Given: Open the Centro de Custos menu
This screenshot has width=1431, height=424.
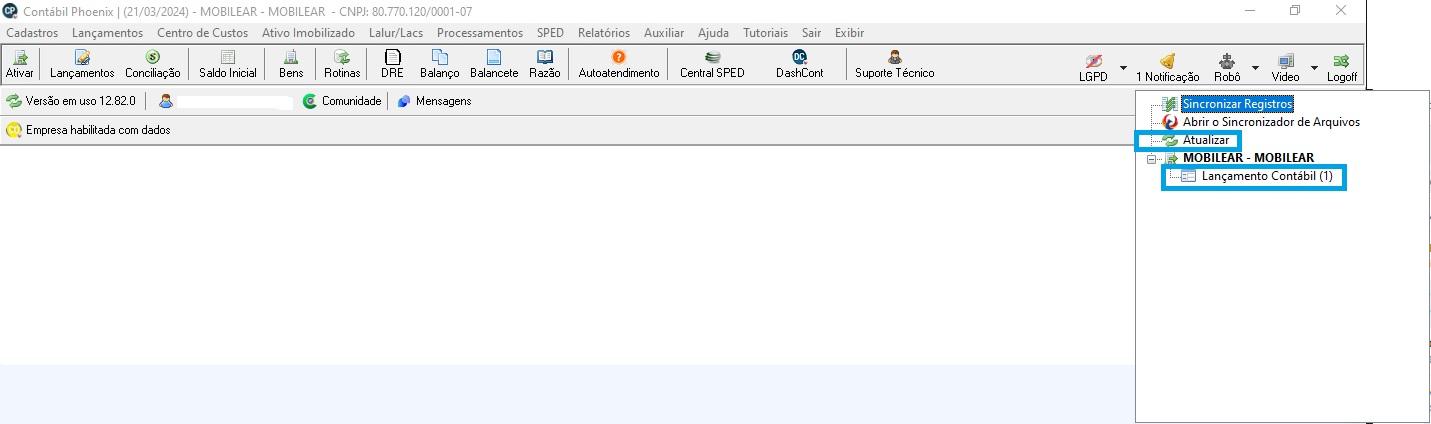Looking at the screenshot, I should click(202, 33).
